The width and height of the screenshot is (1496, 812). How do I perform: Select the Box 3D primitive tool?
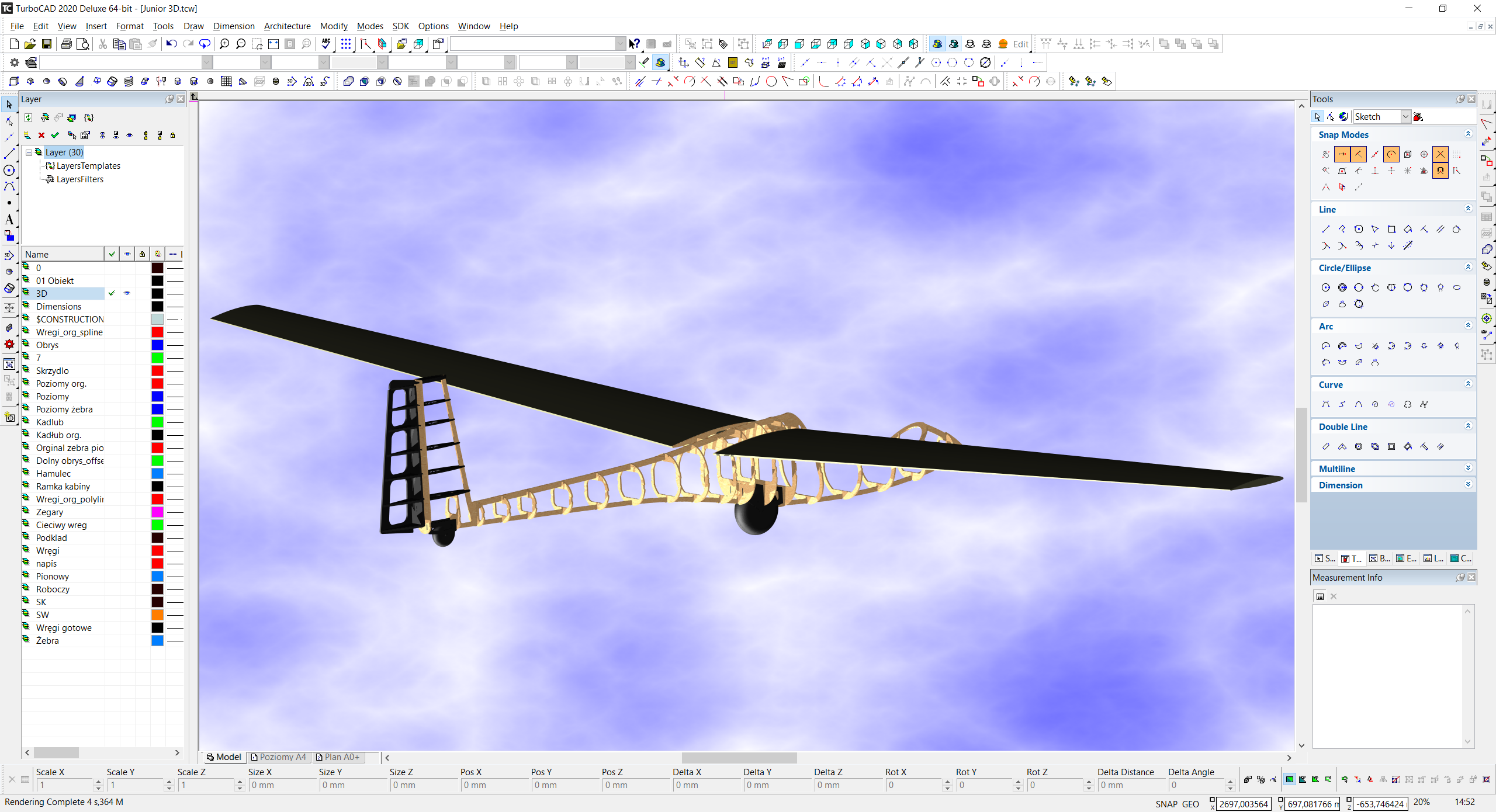[x=14, y=81]
